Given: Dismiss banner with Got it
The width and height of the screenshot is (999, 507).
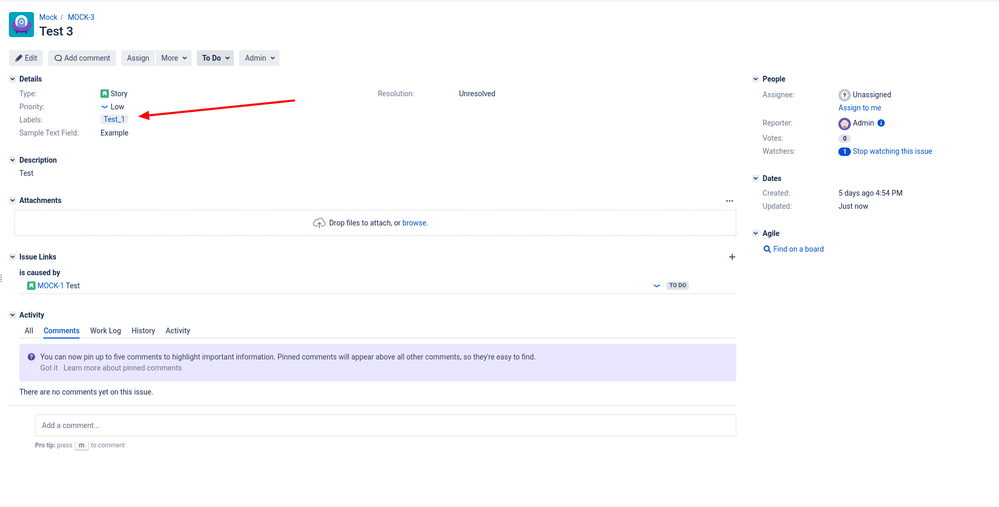Looking at the screenshot, I should 48,368.
